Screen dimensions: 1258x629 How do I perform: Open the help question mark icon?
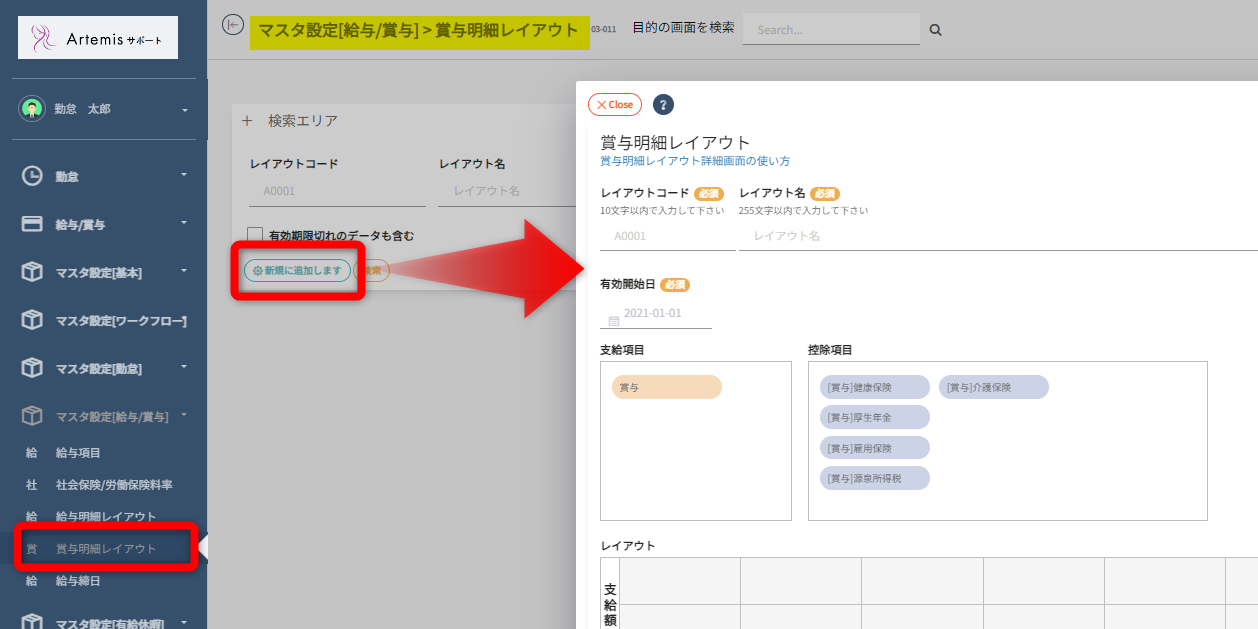[x=663, y=105]
